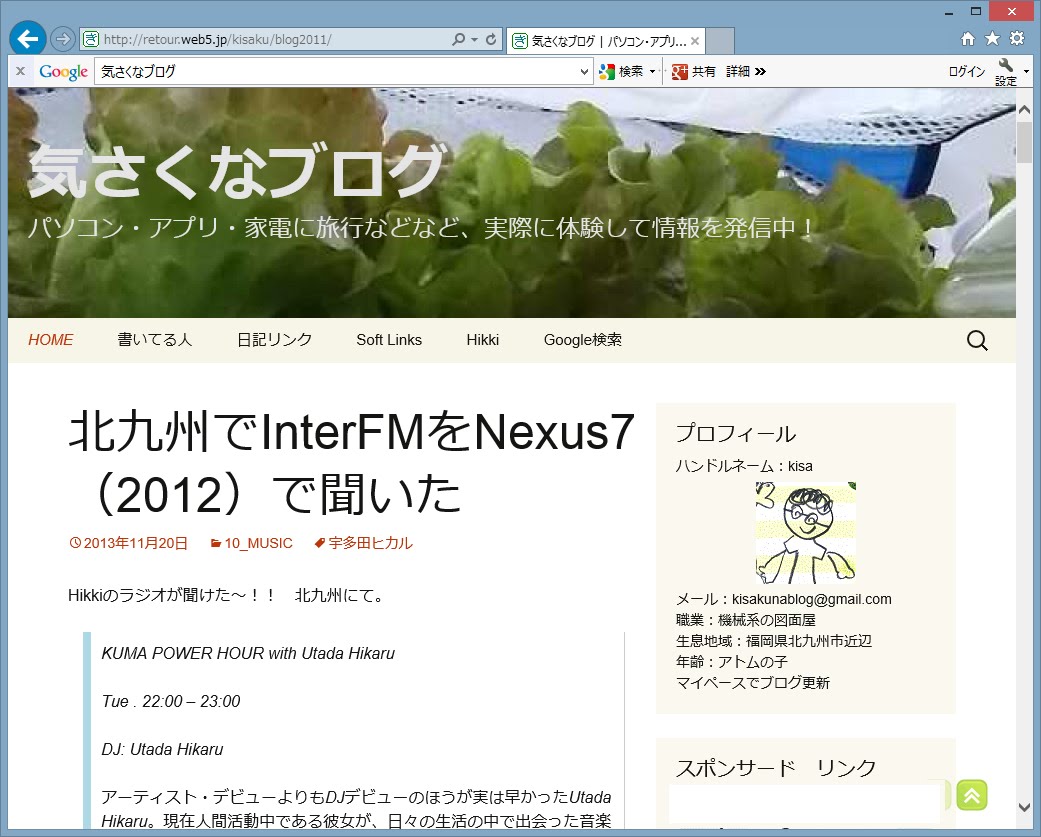Click the スポンサード リンク heading
1041x837 pixels.
click(775, 768)
